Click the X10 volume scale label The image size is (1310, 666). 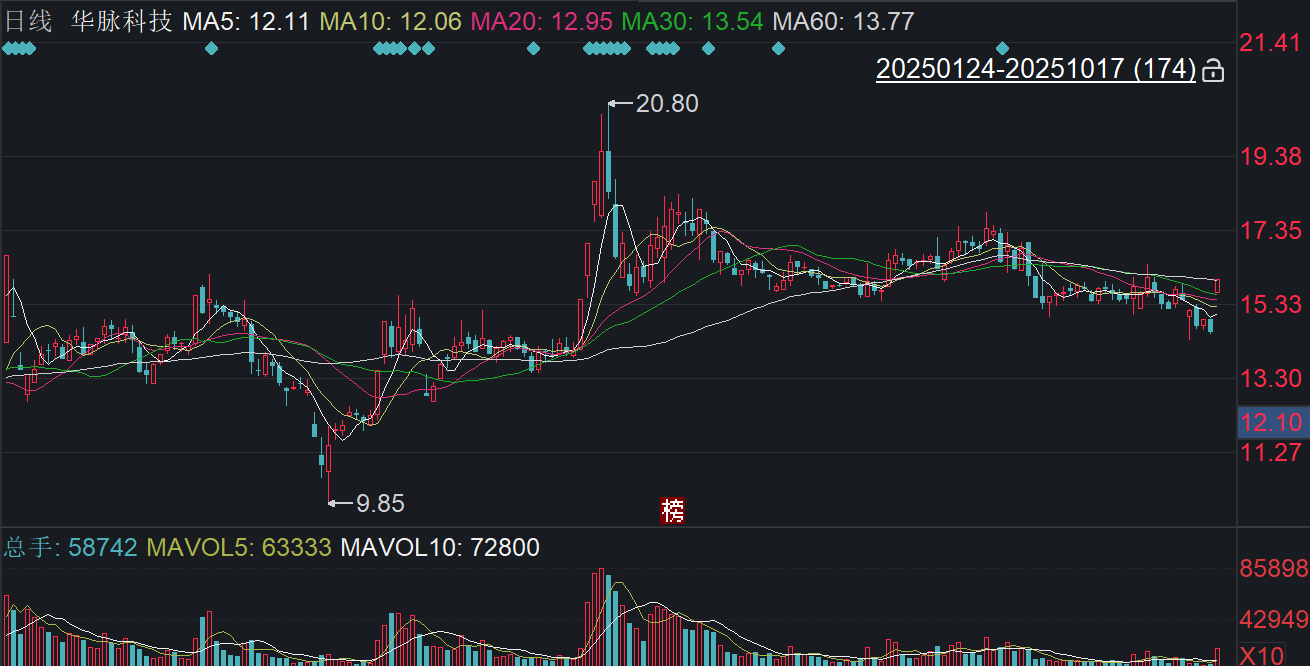[x=1264, y=656]
